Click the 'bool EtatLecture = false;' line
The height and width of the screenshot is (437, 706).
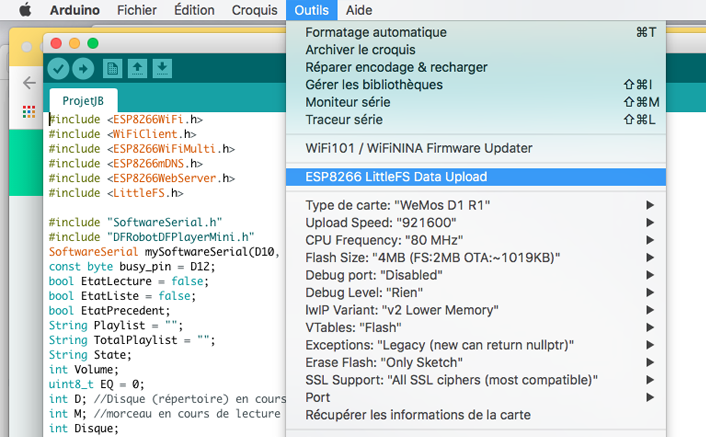tap(129, 281)
